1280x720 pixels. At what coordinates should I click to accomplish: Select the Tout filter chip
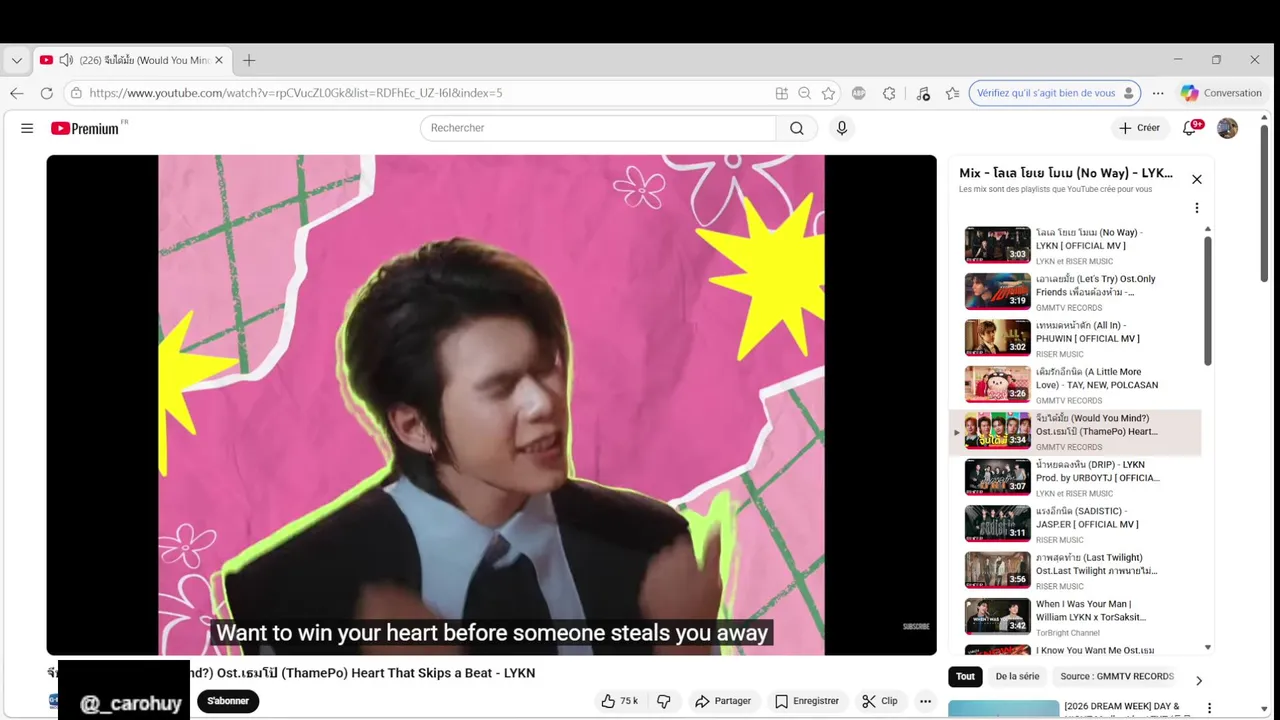coord(965,677)
